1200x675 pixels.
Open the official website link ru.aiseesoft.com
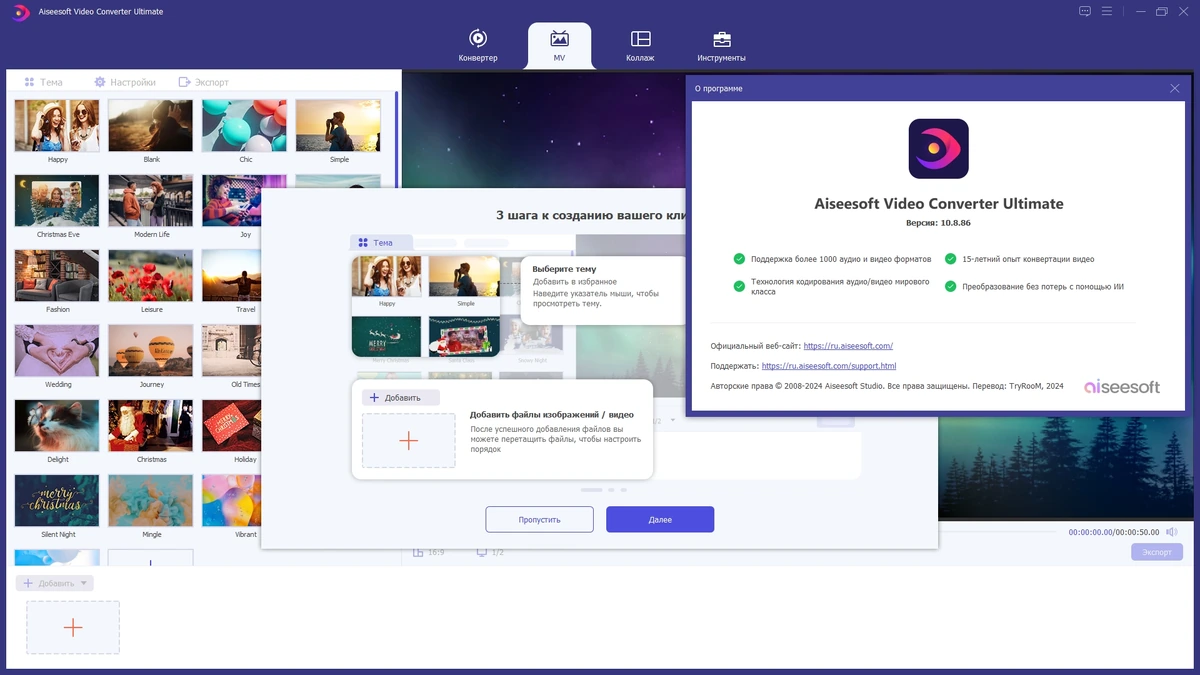click(x=848, y=346)
